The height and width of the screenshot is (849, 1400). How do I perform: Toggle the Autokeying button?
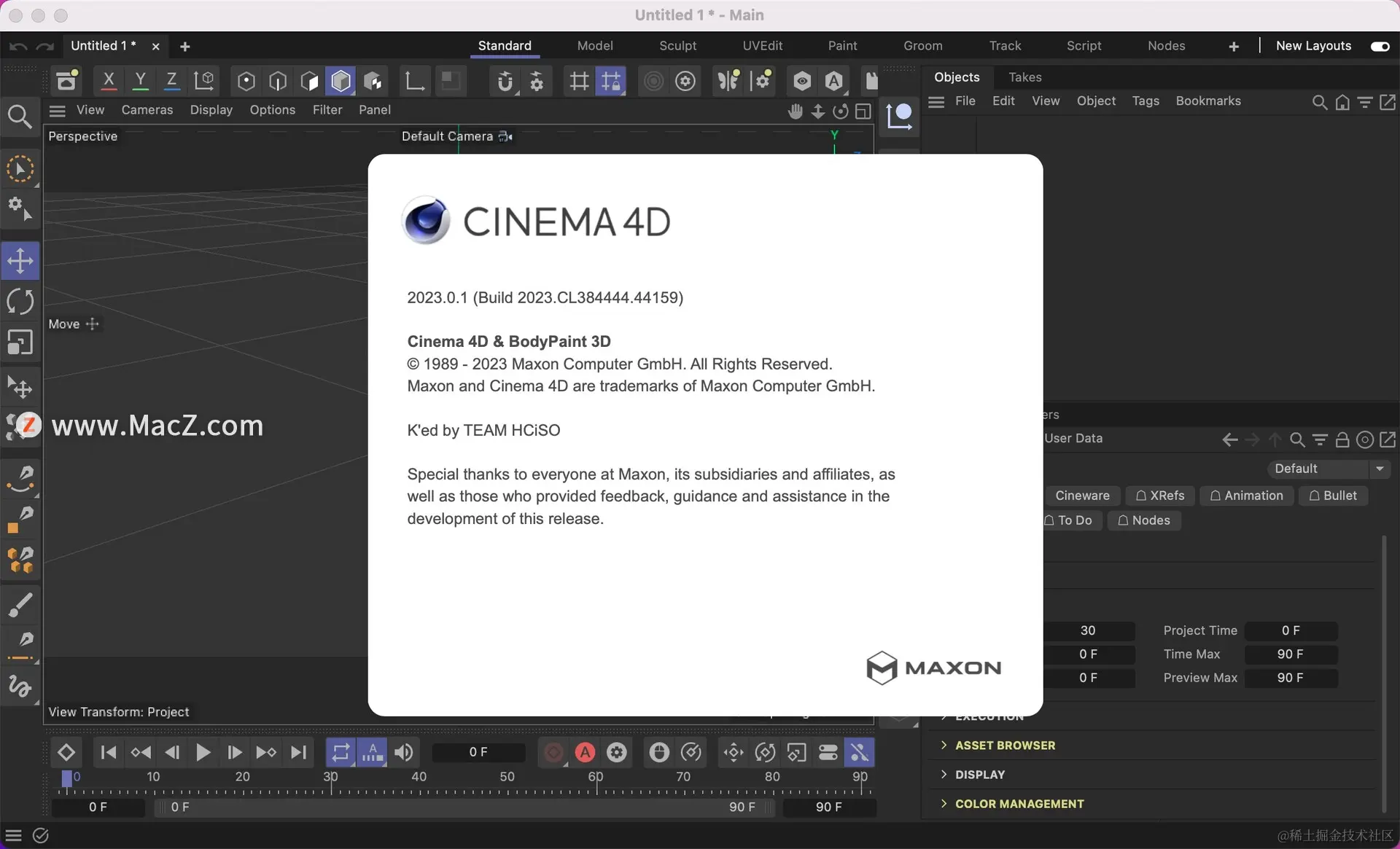point(585,752)
